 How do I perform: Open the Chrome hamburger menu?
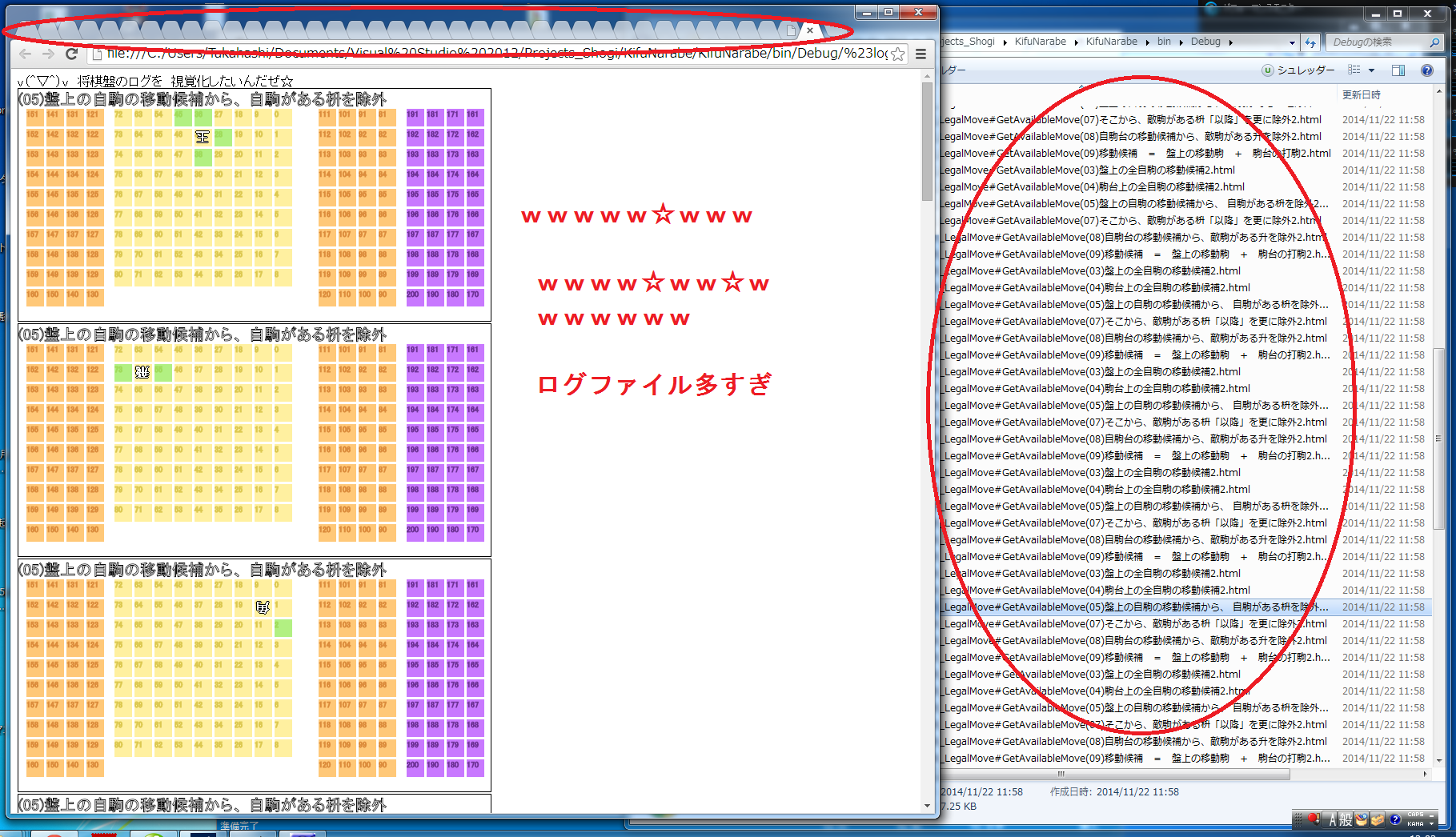click(x=921, y=54)
